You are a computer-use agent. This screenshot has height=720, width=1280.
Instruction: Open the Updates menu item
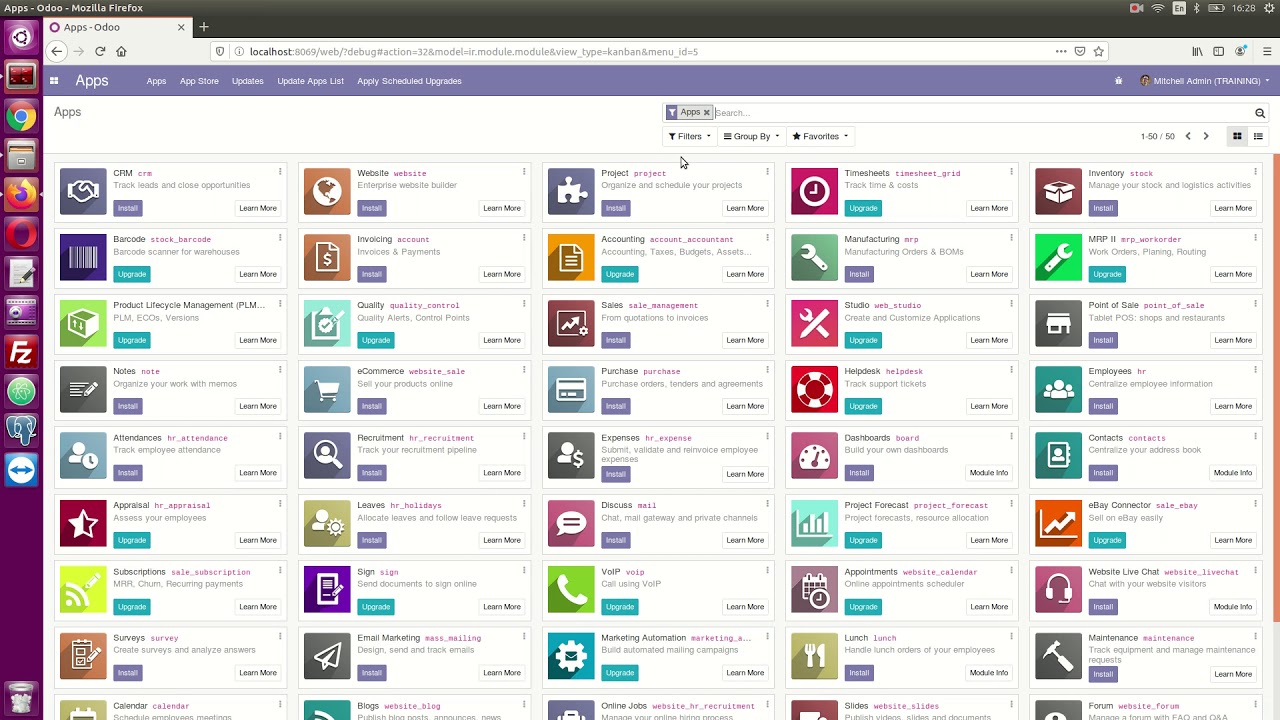click(x=248, y=81)
